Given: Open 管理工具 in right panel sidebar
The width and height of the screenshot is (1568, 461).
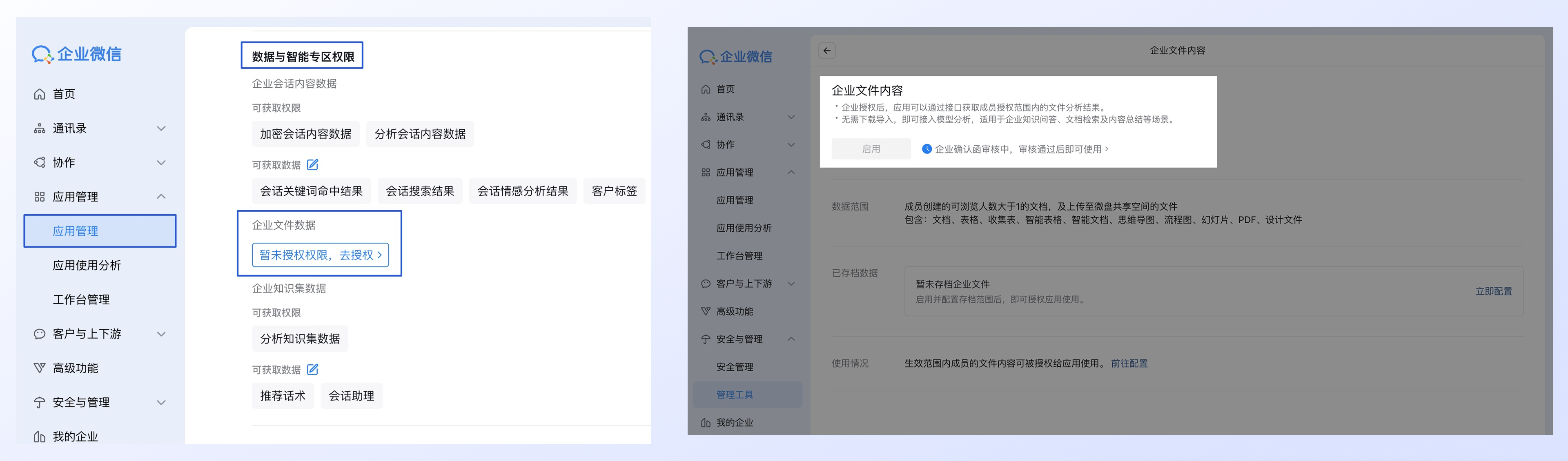Looking at the screenshot, I should tap(747, 395).
